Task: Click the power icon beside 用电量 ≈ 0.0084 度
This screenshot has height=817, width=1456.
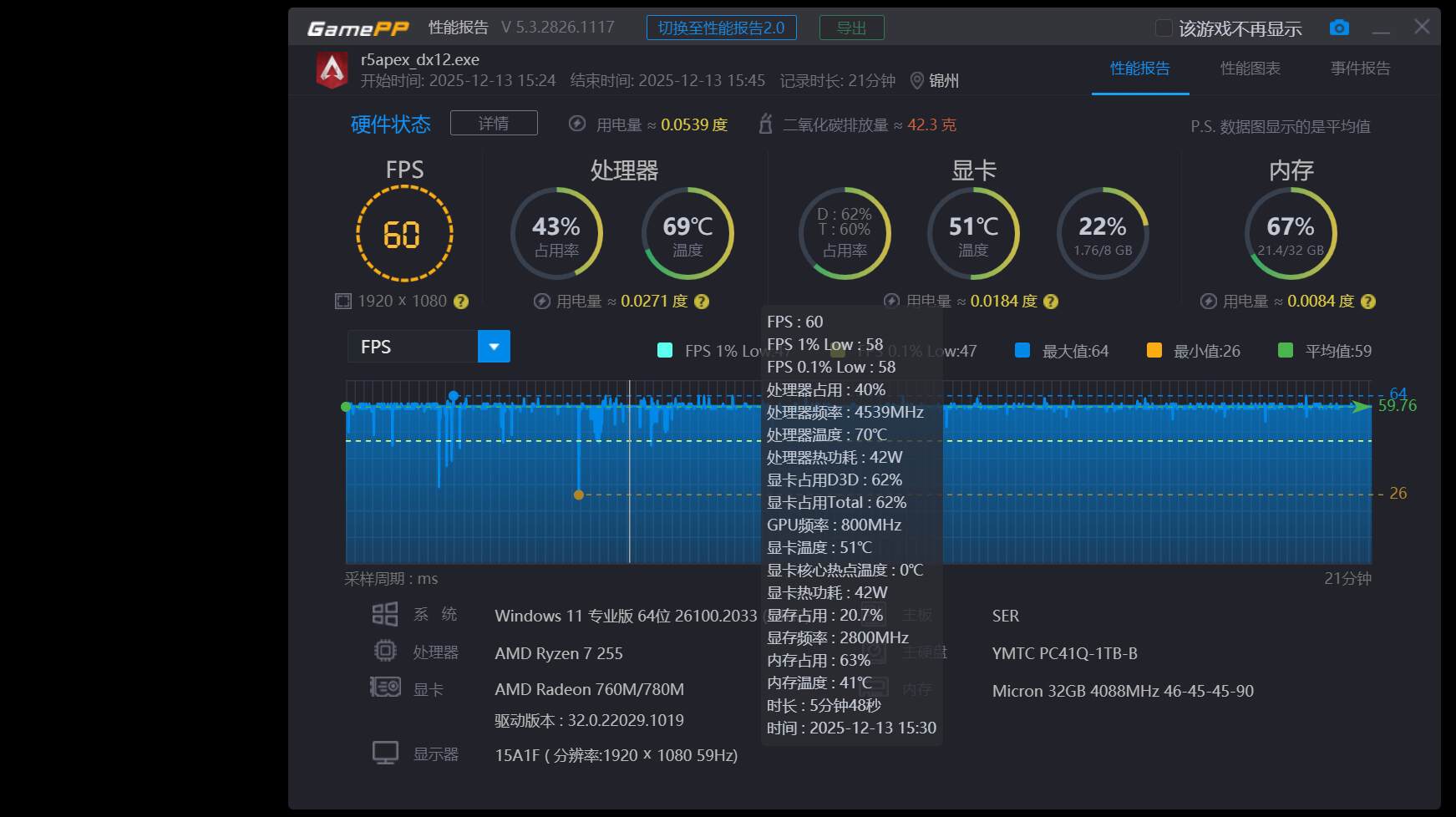Action: [1209, 302]
